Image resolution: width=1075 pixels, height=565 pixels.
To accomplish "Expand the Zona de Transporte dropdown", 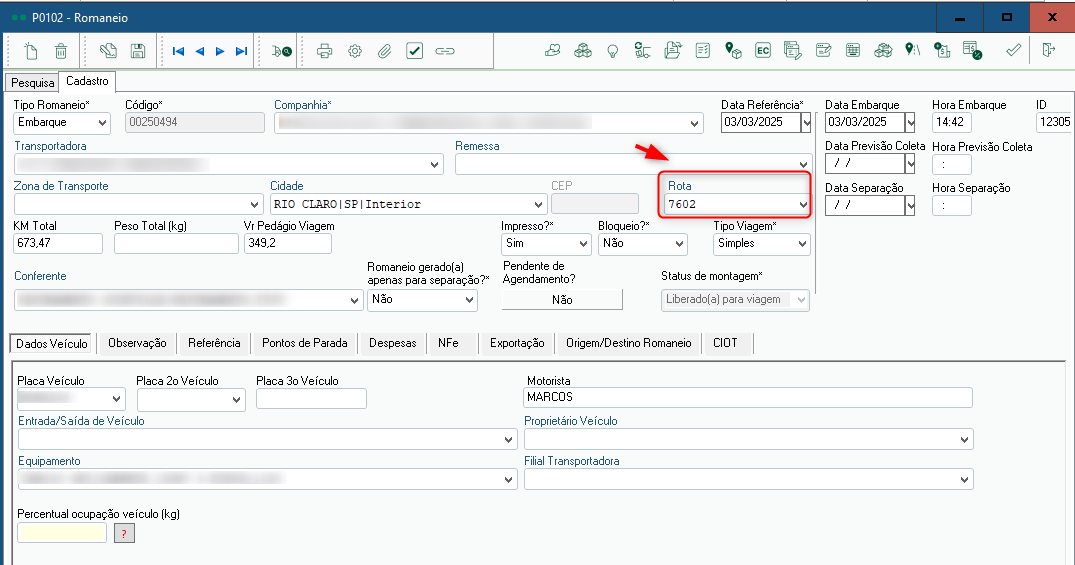I will (x=255, y=204).
